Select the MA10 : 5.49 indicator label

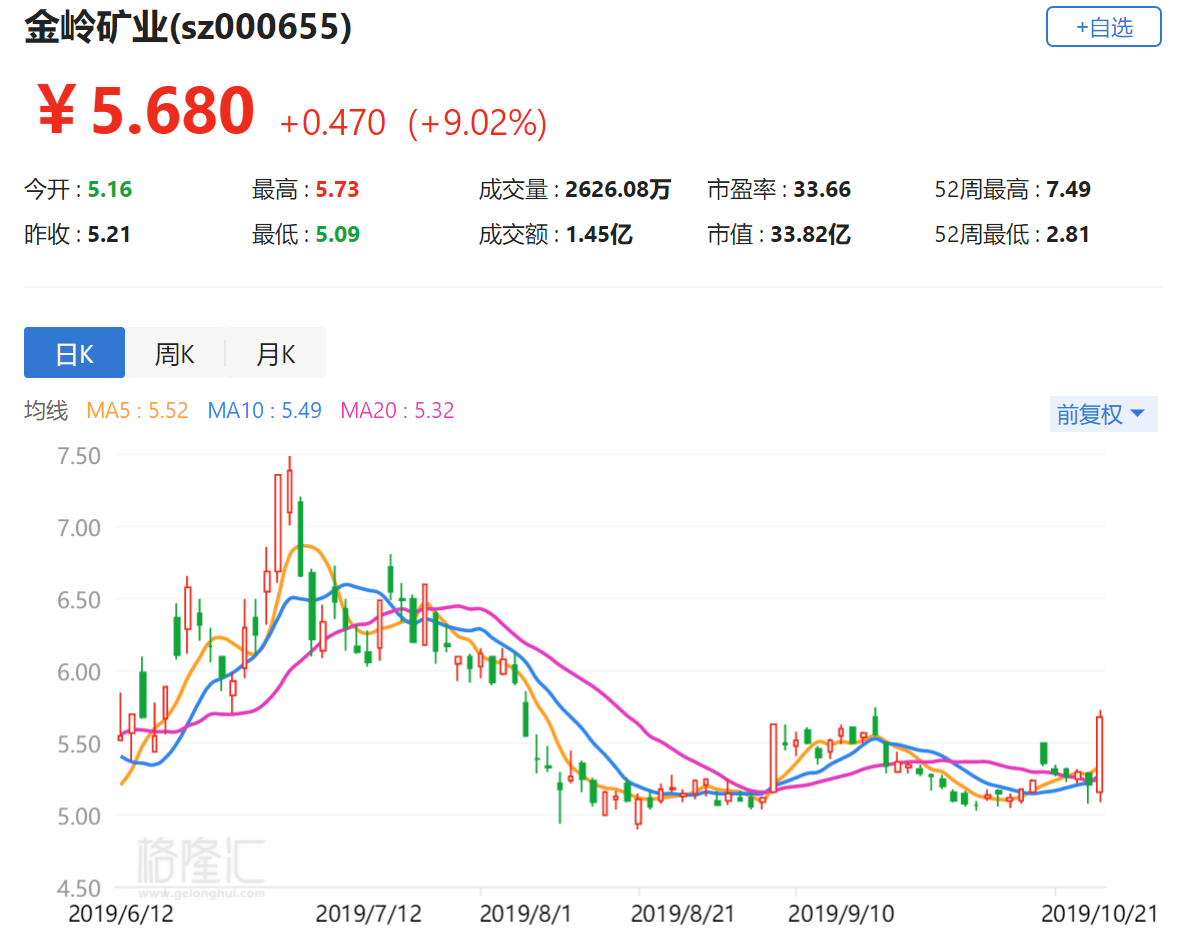pos(264,411)
